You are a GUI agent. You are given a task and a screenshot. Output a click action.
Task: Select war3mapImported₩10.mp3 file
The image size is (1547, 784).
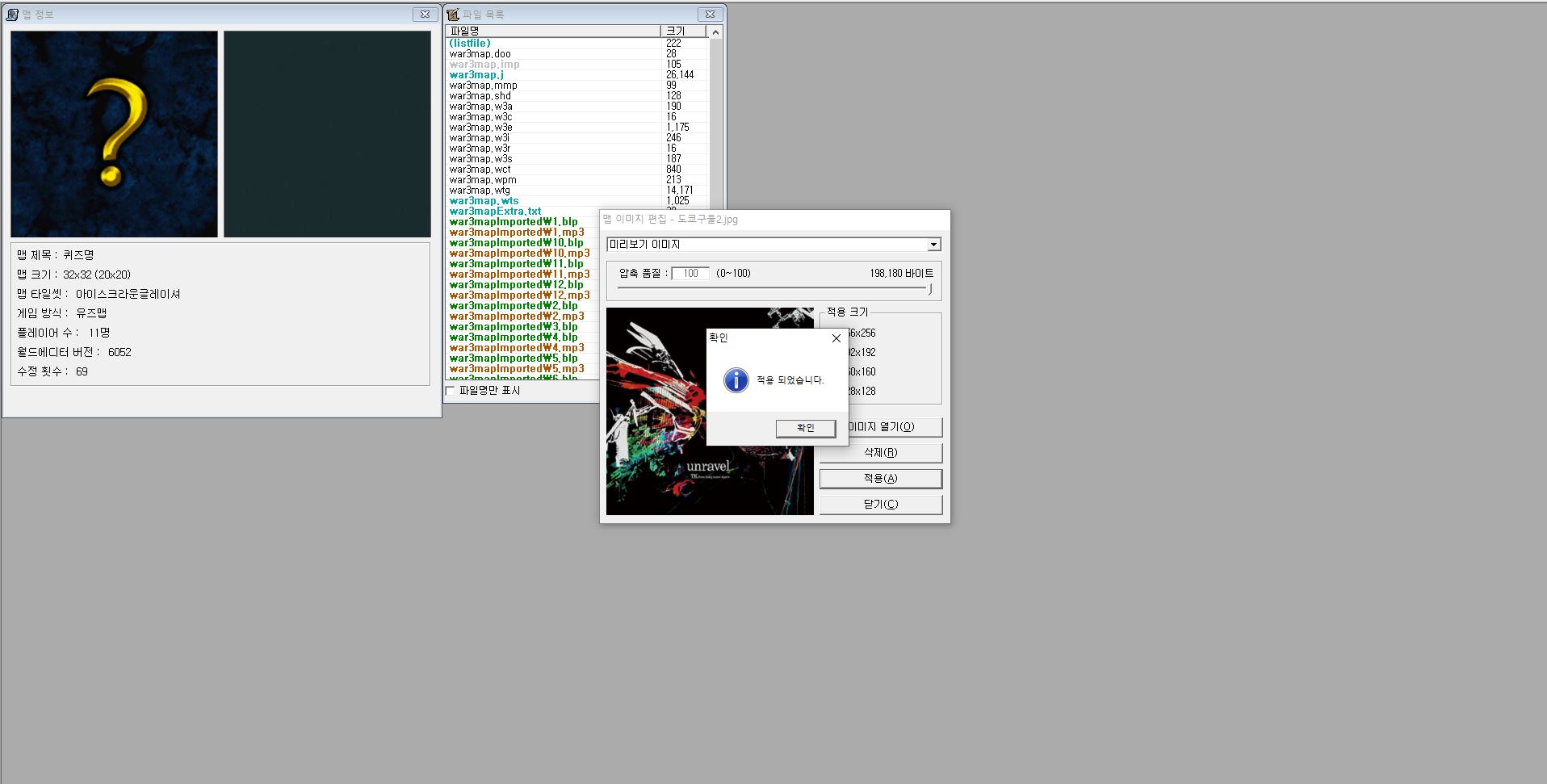(519, 254)
